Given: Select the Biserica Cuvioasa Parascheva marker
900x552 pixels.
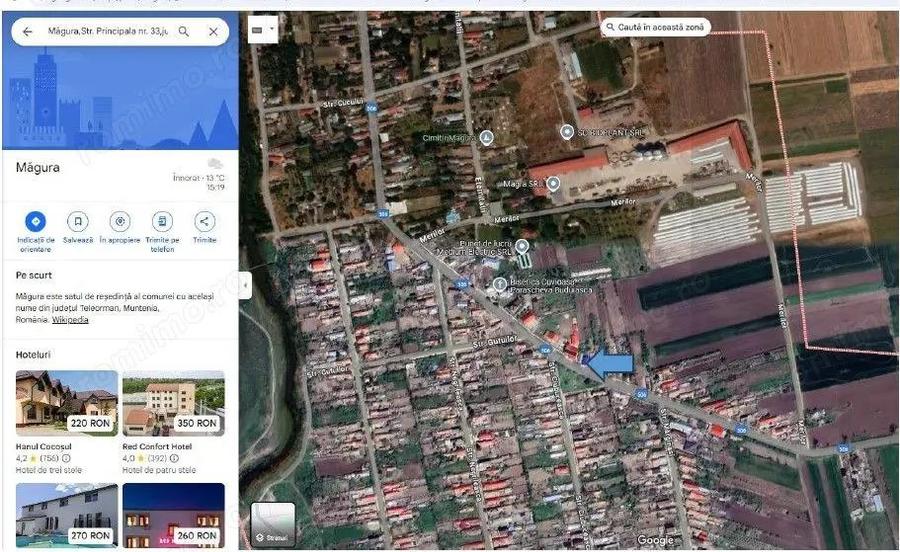Looking at the screenshot, I should [500, 284].
